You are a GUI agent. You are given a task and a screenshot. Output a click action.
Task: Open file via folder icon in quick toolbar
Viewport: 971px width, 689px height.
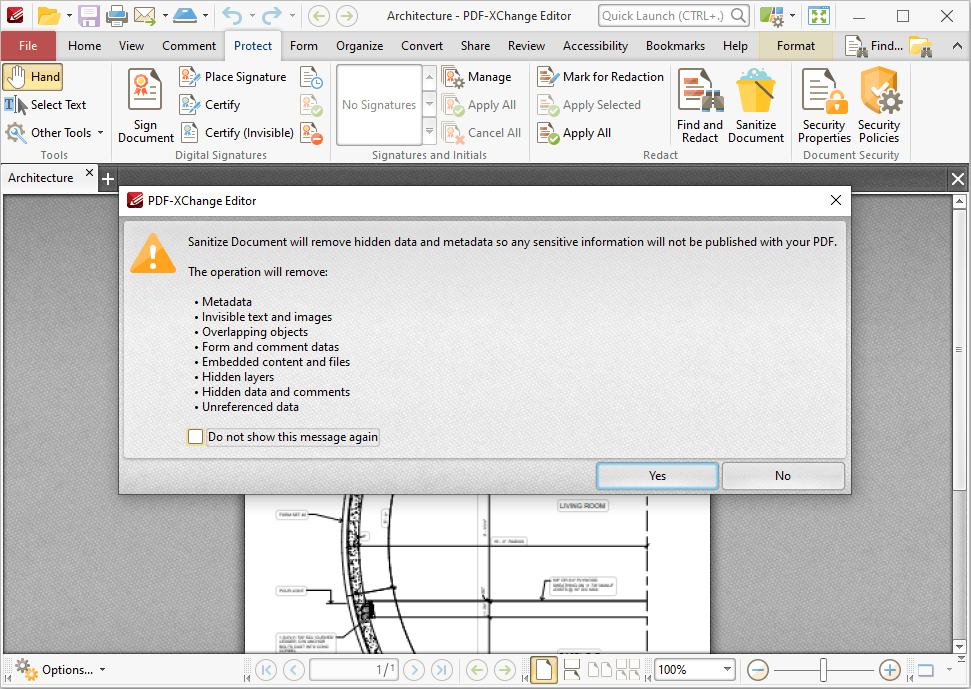tap(48, 15)
